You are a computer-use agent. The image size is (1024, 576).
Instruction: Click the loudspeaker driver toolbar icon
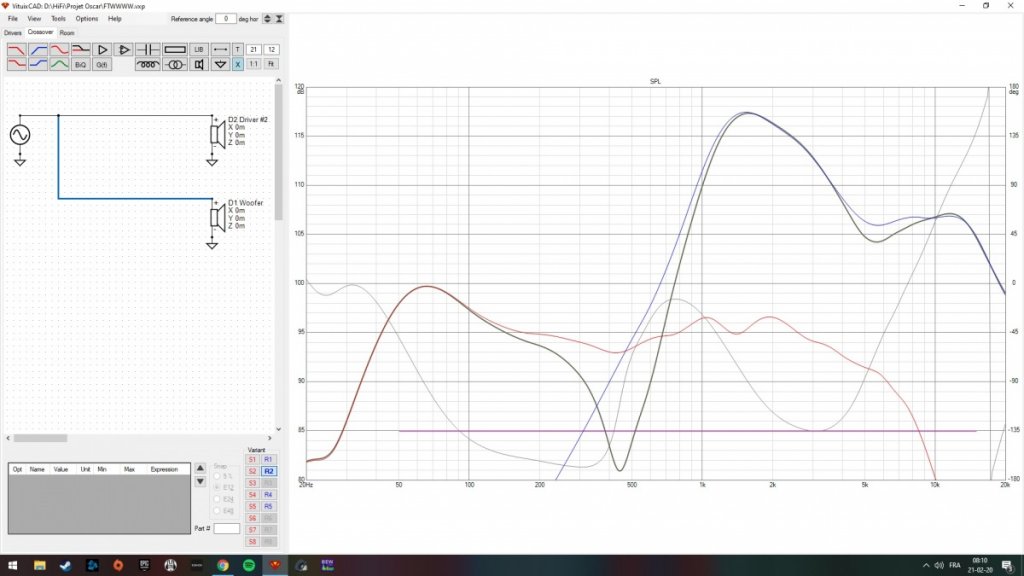pos(199,64)
